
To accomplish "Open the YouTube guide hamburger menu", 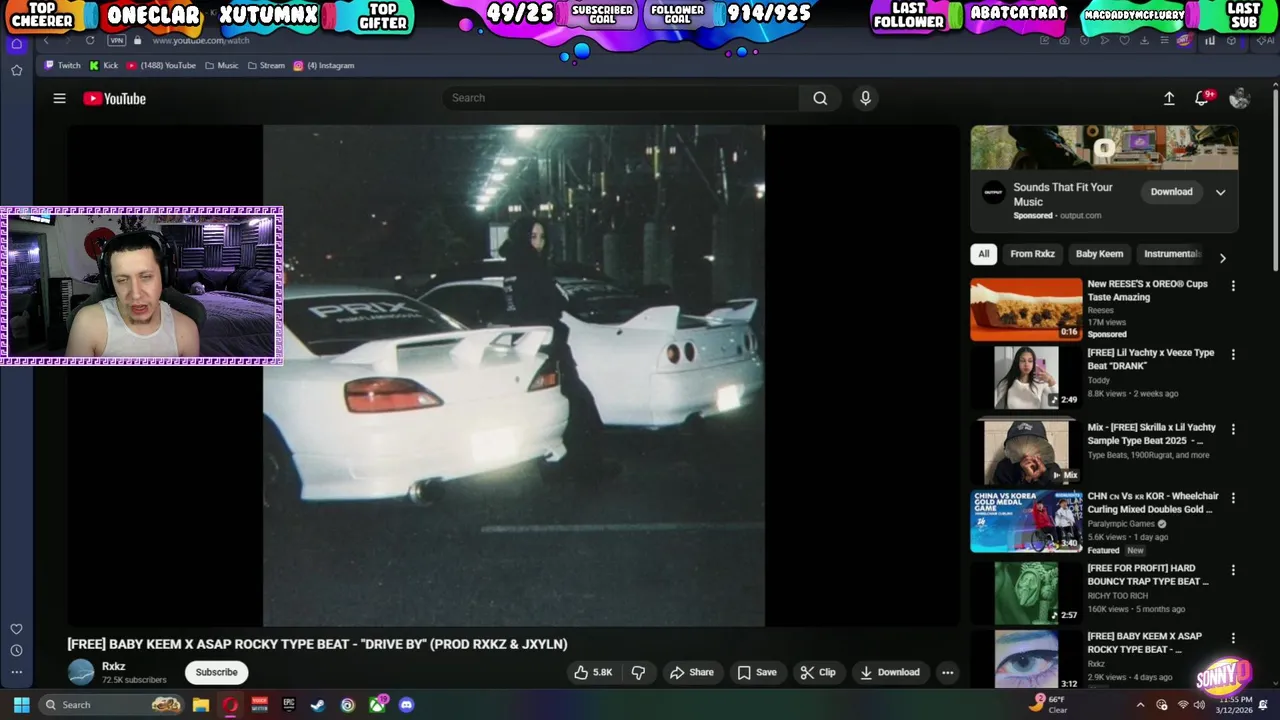I will click(59, 98).
